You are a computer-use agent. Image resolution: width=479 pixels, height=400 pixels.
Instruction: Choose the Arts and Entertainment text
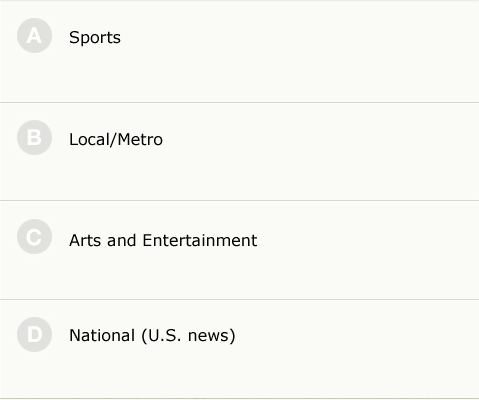[163, 240]
